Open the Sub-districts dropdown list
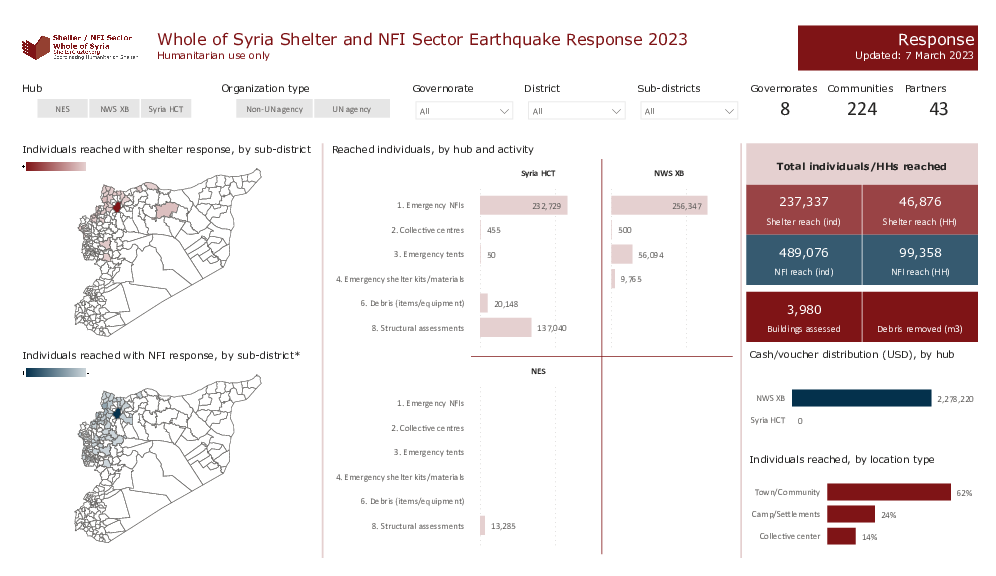996x576 pixels. tap(688, 111)
